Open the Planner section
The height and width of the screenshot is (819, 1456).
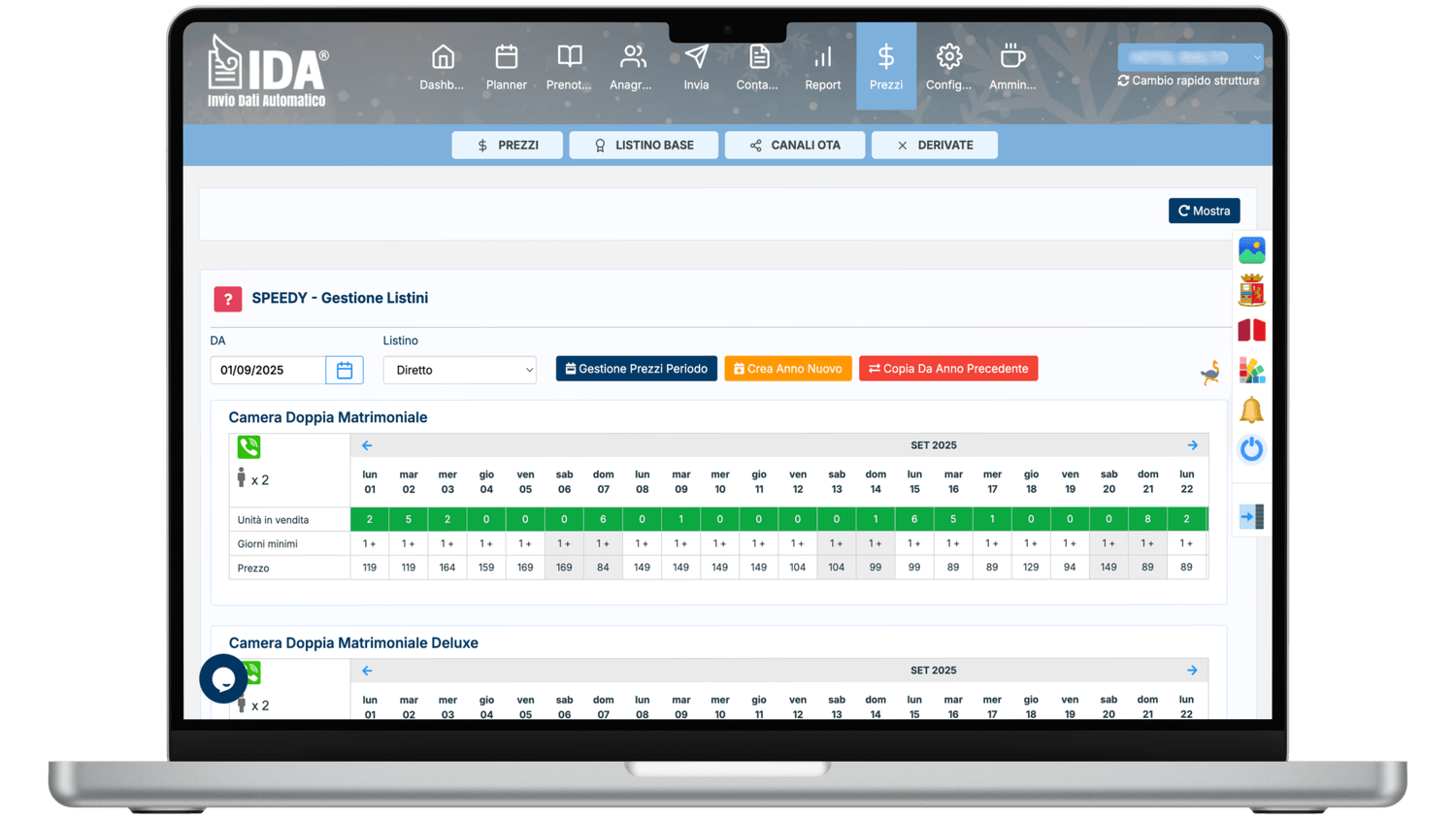pyautogui.click(x=507, y=67)
